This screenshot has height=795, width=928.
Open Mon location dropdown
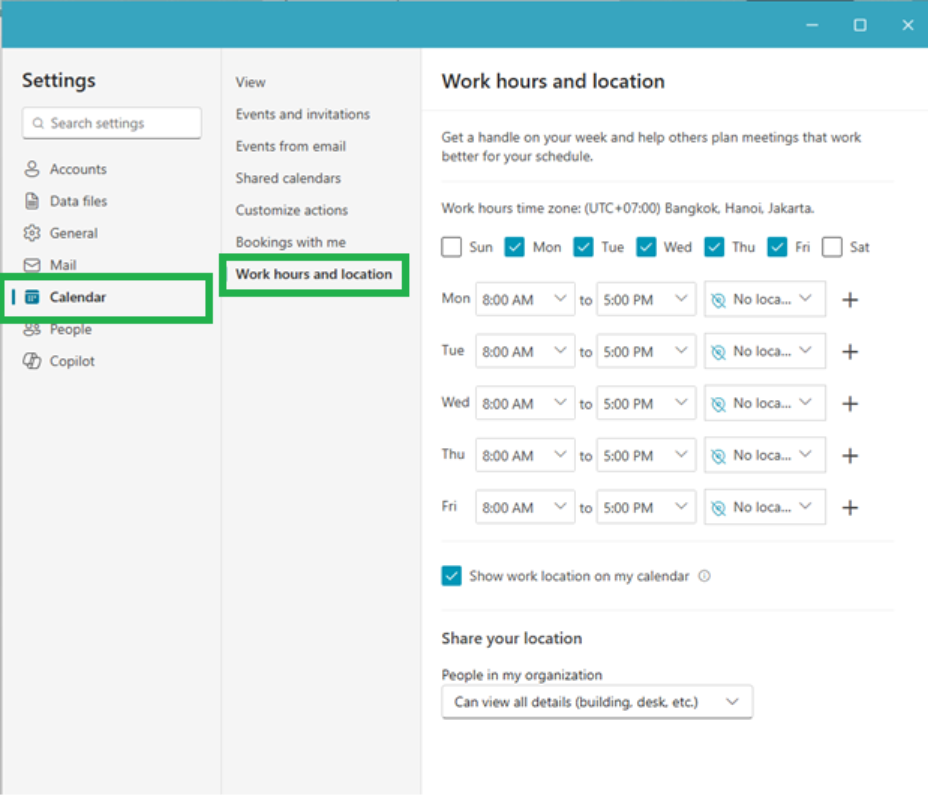pyautogui.click(x=765, y=300)
